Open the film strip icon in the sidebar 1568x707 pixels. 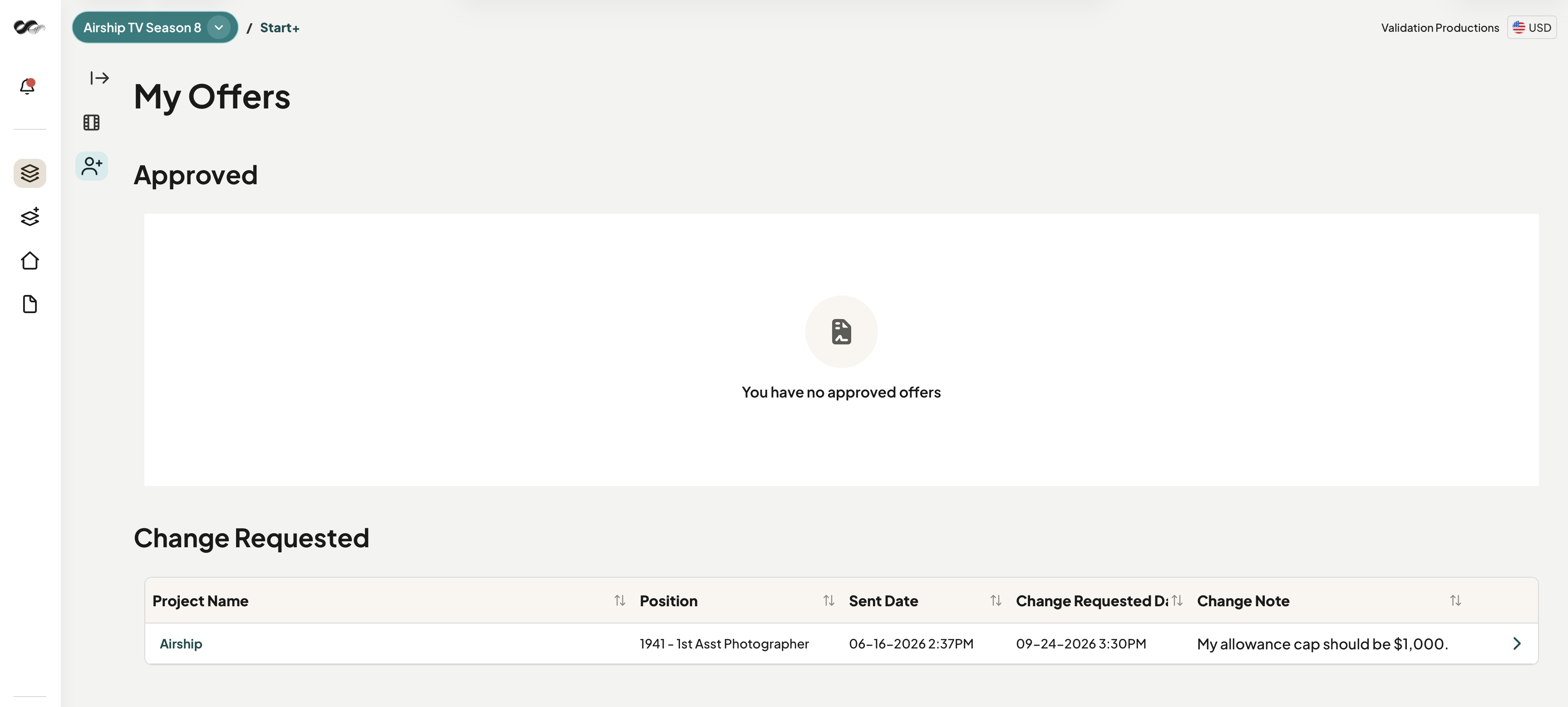tap(91, 122)
